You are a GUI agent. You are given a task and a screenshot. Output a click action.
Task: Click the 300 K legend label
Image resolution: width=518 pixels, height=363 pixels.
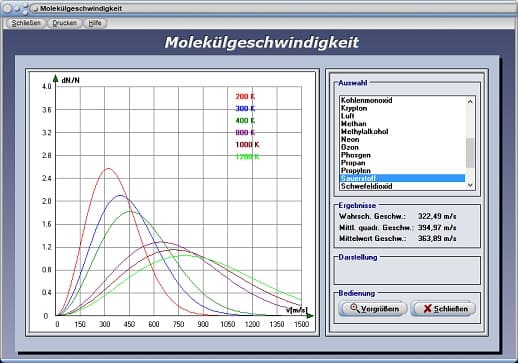[245, 109]
